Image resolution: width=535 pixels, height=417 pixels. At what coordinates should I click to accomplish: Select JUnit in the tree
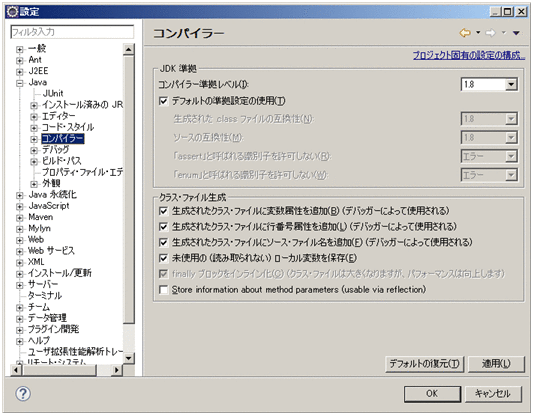53,94
